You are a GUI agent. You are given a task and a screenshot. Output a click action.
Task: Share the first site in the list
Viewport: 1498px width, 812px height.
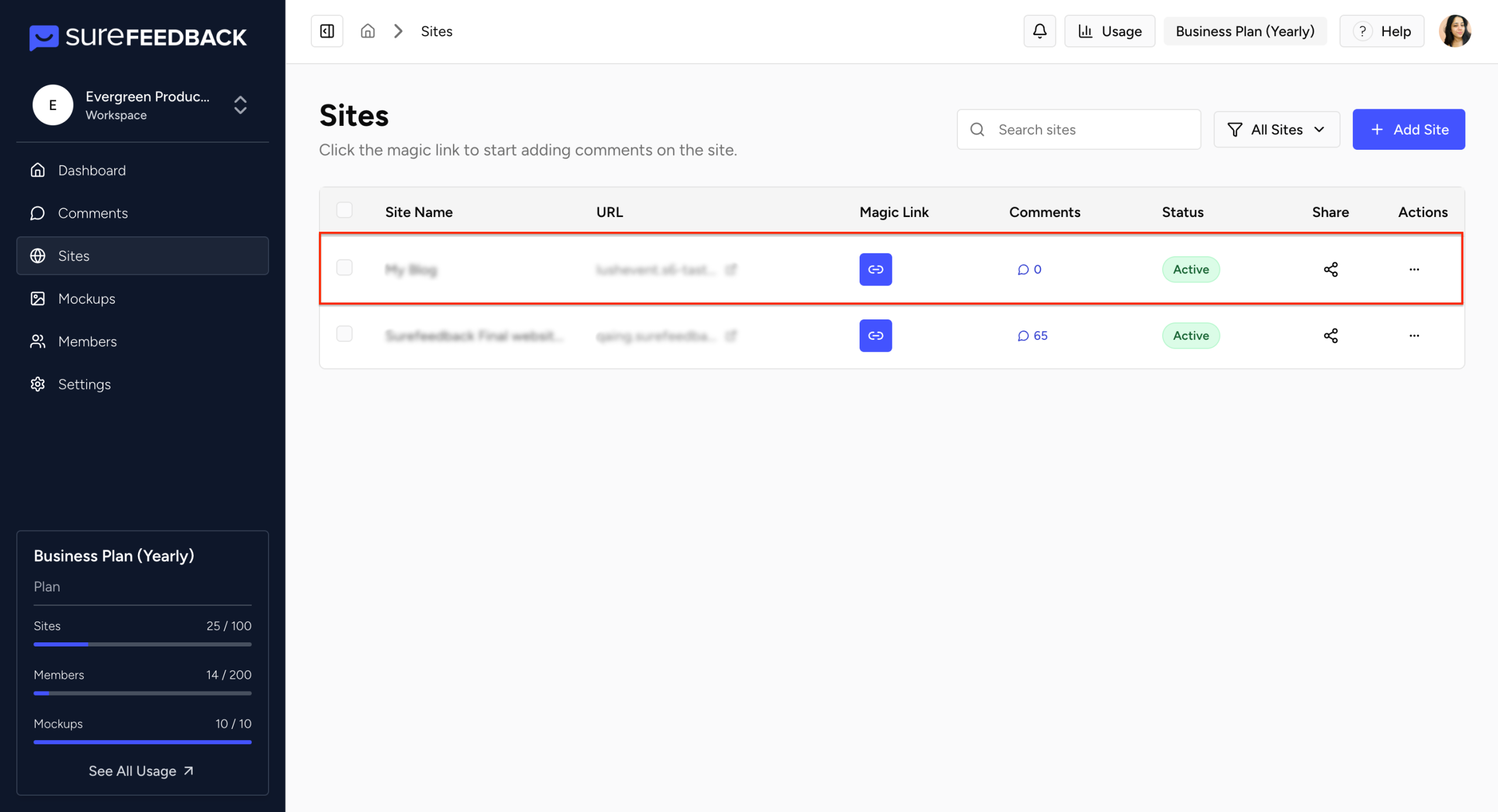[1330, 269]
